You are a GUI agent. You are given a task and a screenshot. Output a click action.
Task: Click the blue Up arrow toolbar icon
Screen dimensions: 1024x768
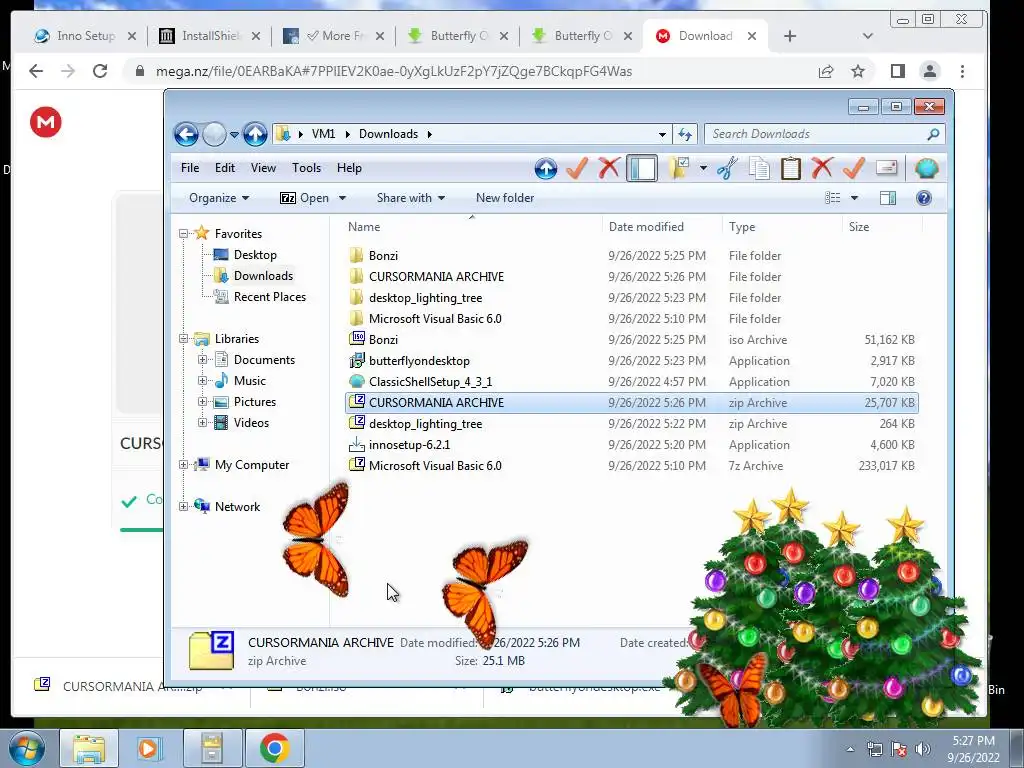[546, 168]
